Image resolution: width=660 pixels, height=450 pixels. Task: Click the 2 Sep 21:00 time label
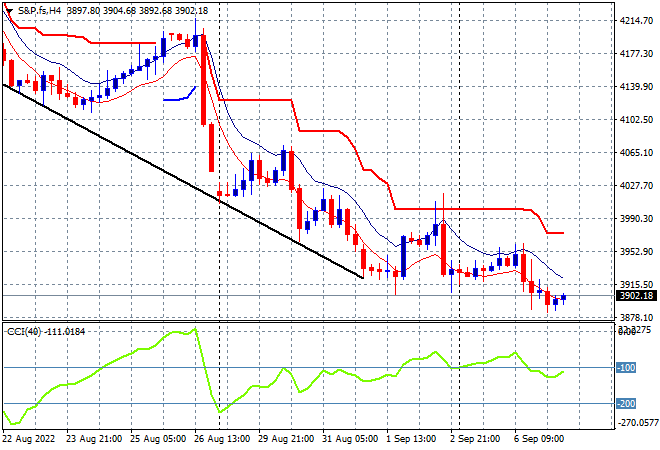pyautogui.click(x=475, y=439)
